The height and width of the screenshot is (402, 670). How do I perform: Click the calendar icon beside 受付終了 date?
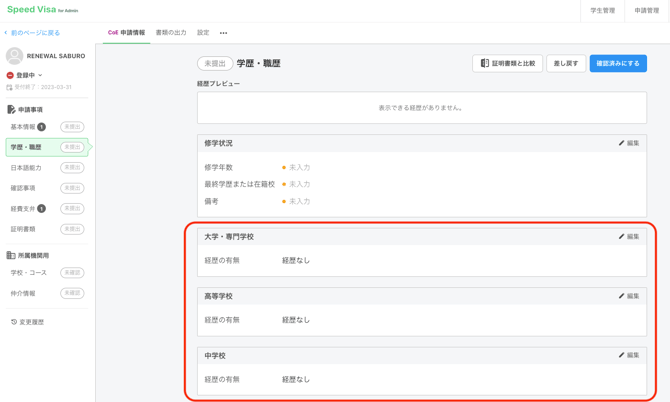[9, 87]
